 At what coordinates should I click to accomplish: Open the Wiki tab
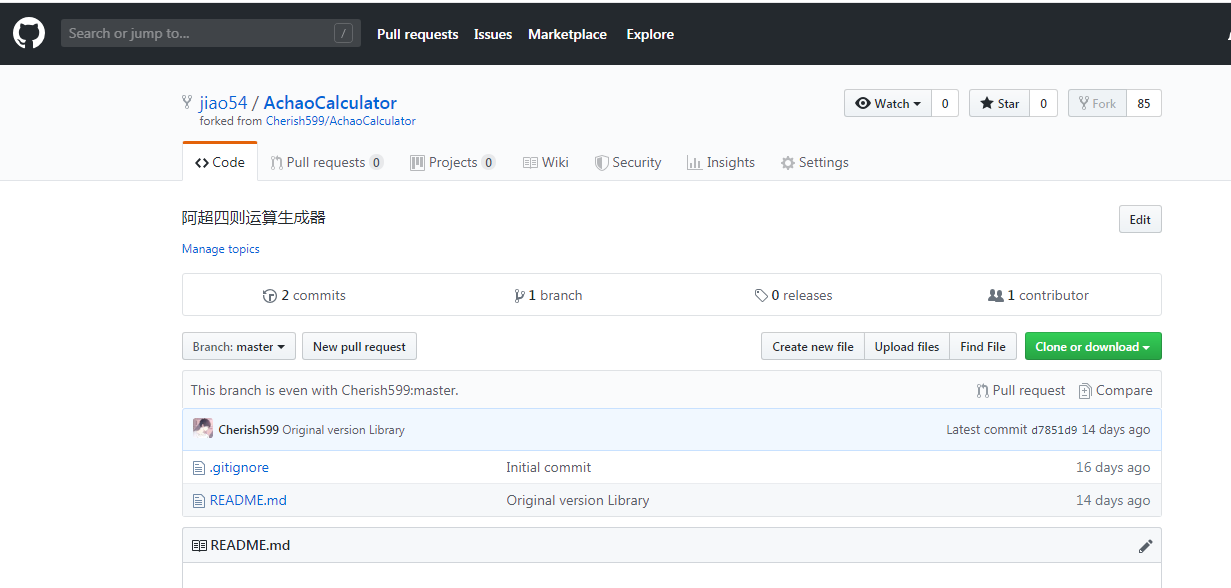pos(545,162)
